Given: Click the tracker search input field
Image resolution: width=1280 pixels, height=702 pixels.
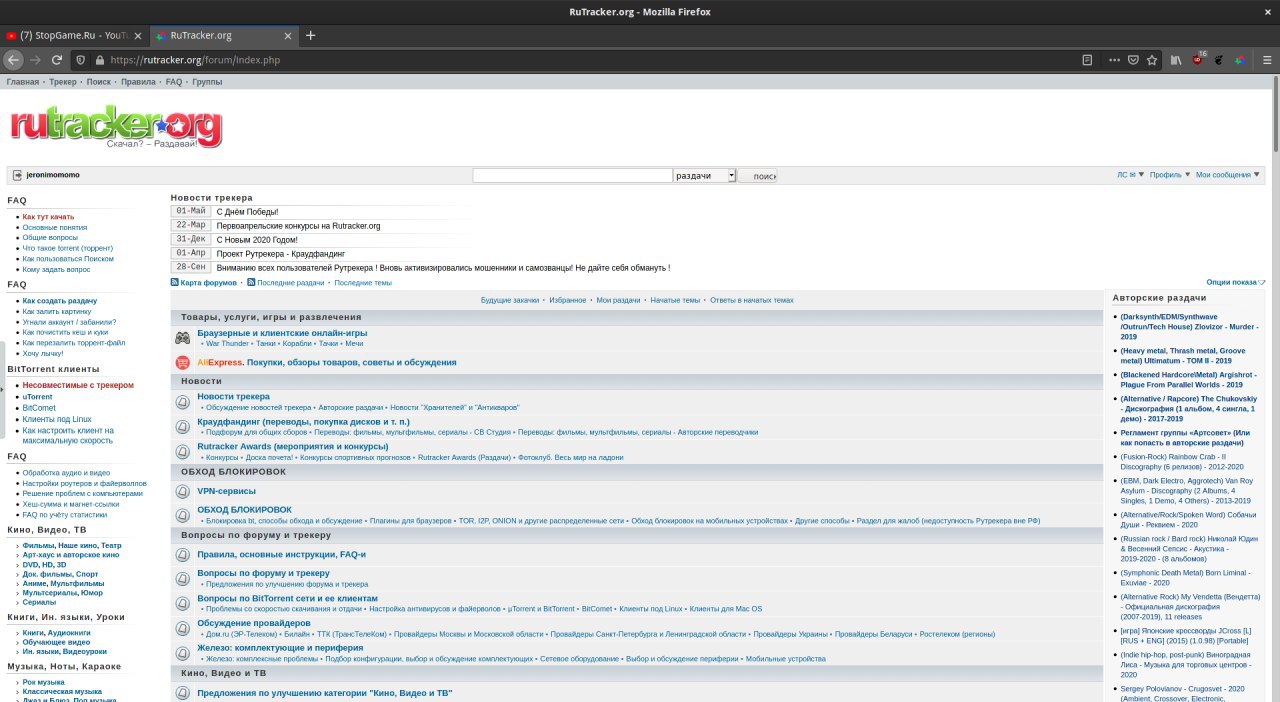Looking at the screenshot, I should (572, 175).
